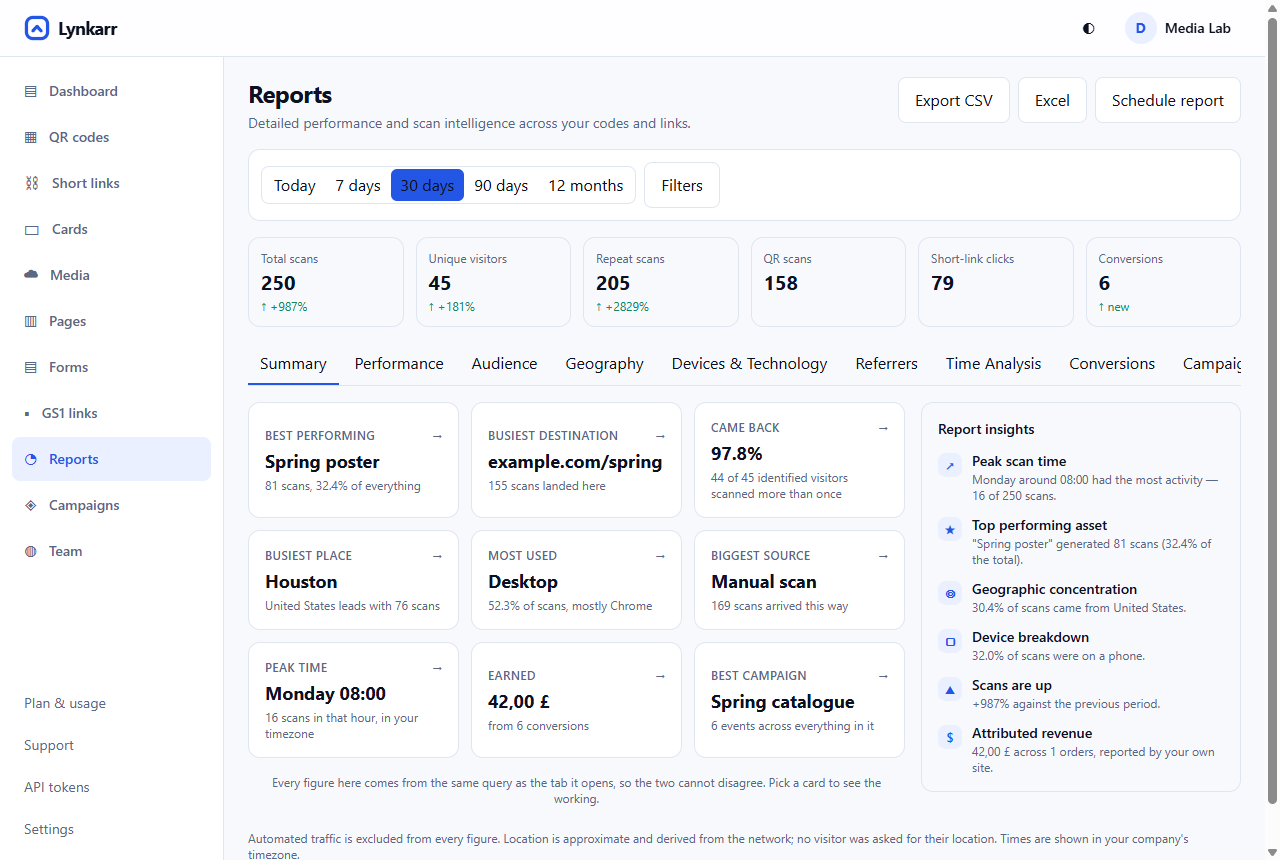Click the Geographic concentration target icon
The image size is (1280, 860).
[950, 594]
